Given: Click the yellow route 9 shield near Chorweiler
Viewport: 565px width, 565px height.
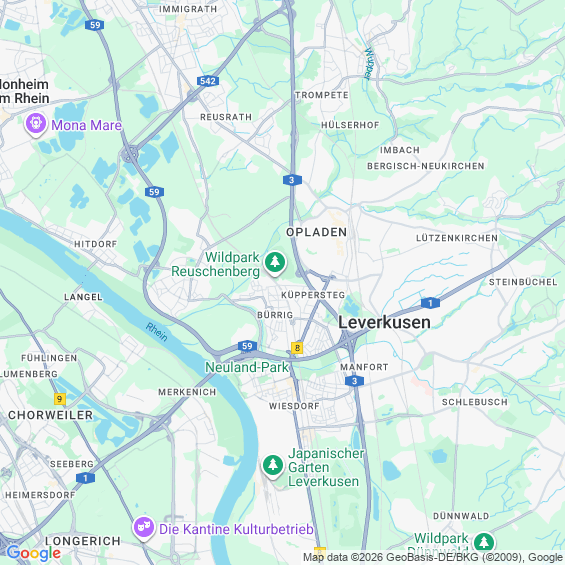Looking at the screenshot, I should click(x=59, y=399).
